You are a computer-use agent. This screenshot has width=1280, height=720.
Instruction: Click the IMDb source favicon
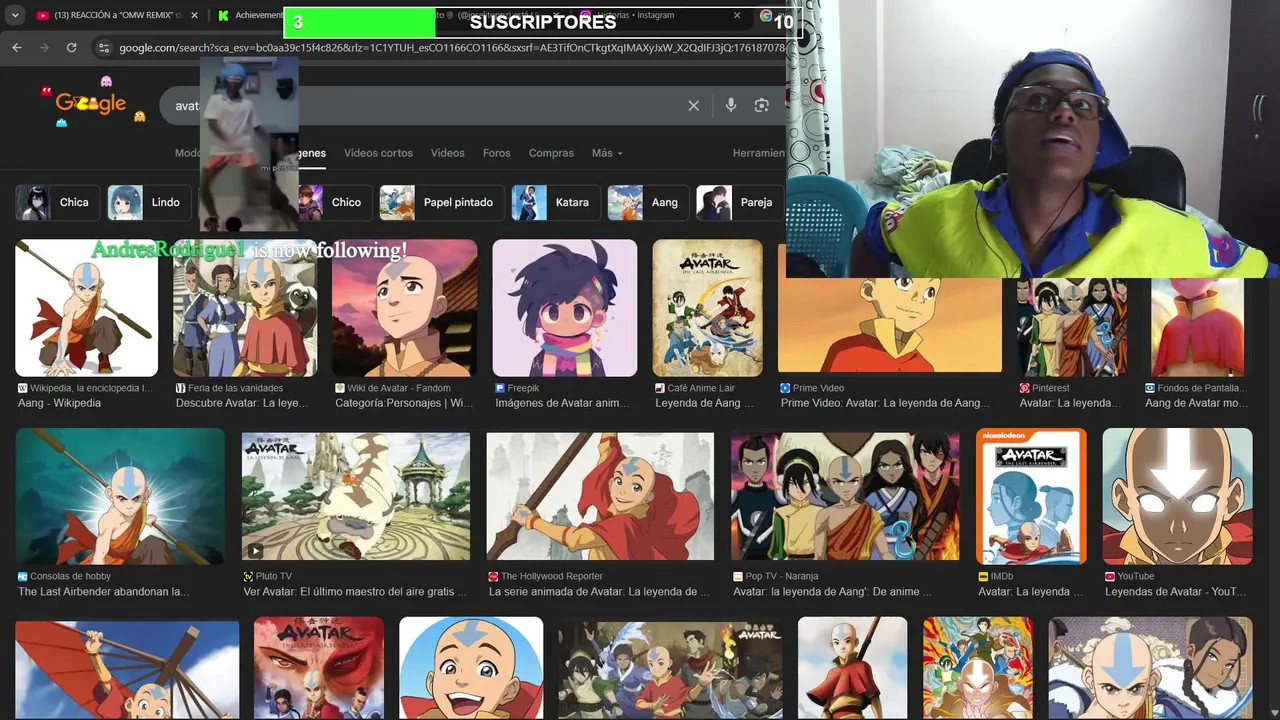(983, 577)
